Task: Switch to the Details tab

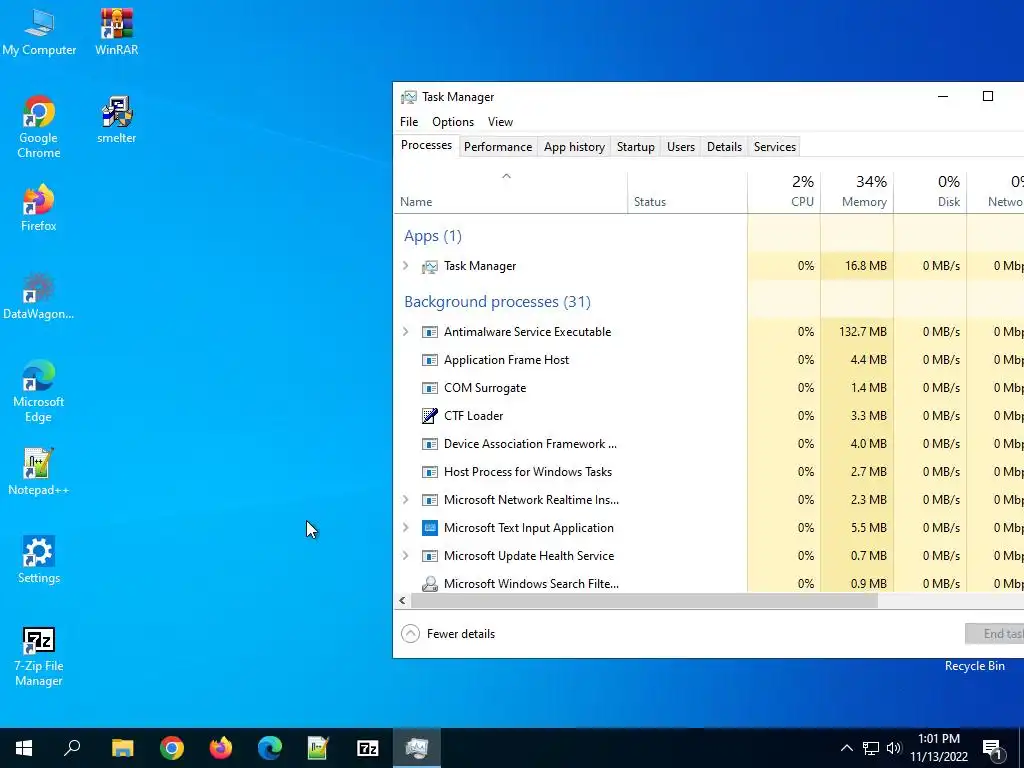Action: point(724,147)
